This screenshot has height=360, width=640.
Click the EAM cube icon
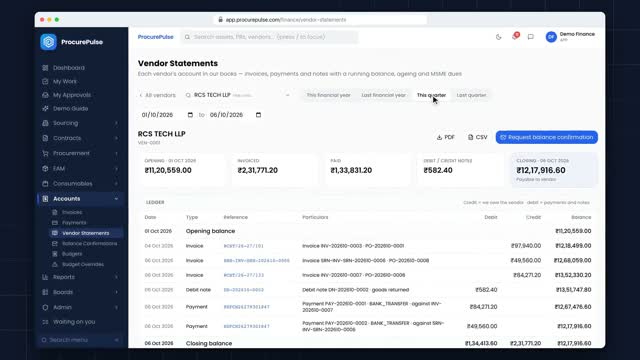tap(45, 168)
